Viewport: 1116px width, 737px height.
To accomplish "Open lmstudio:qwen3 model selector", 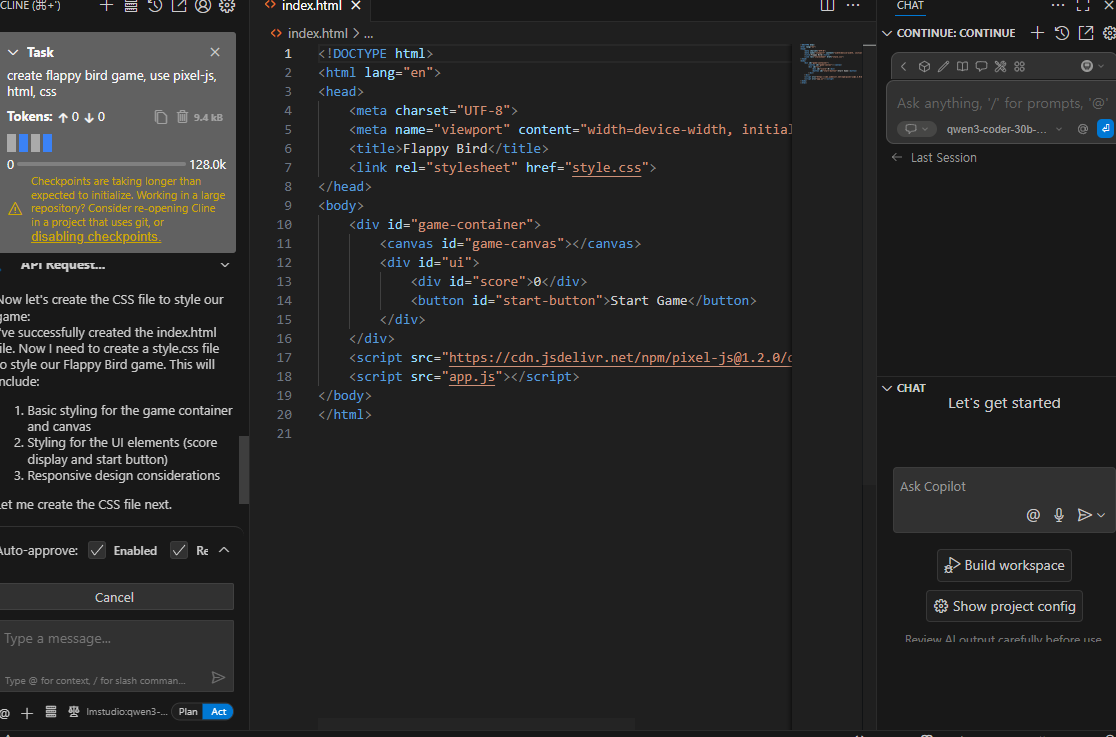I will pyautogui.click(x=127, y=712).
